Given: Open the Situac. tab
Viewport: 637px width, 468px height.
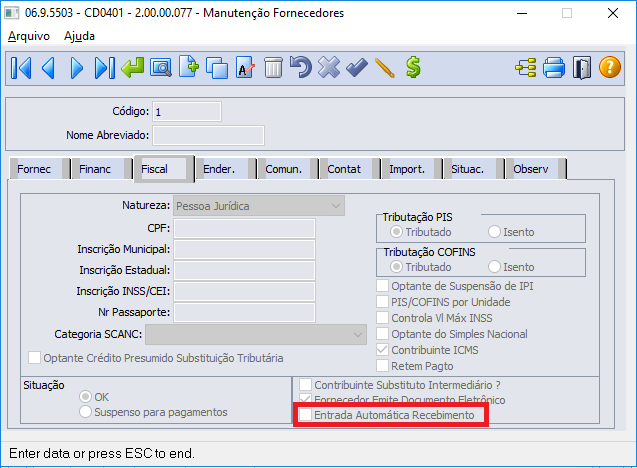Looking at the screenshot, I should pyautogui.click(x=474, y=169).
